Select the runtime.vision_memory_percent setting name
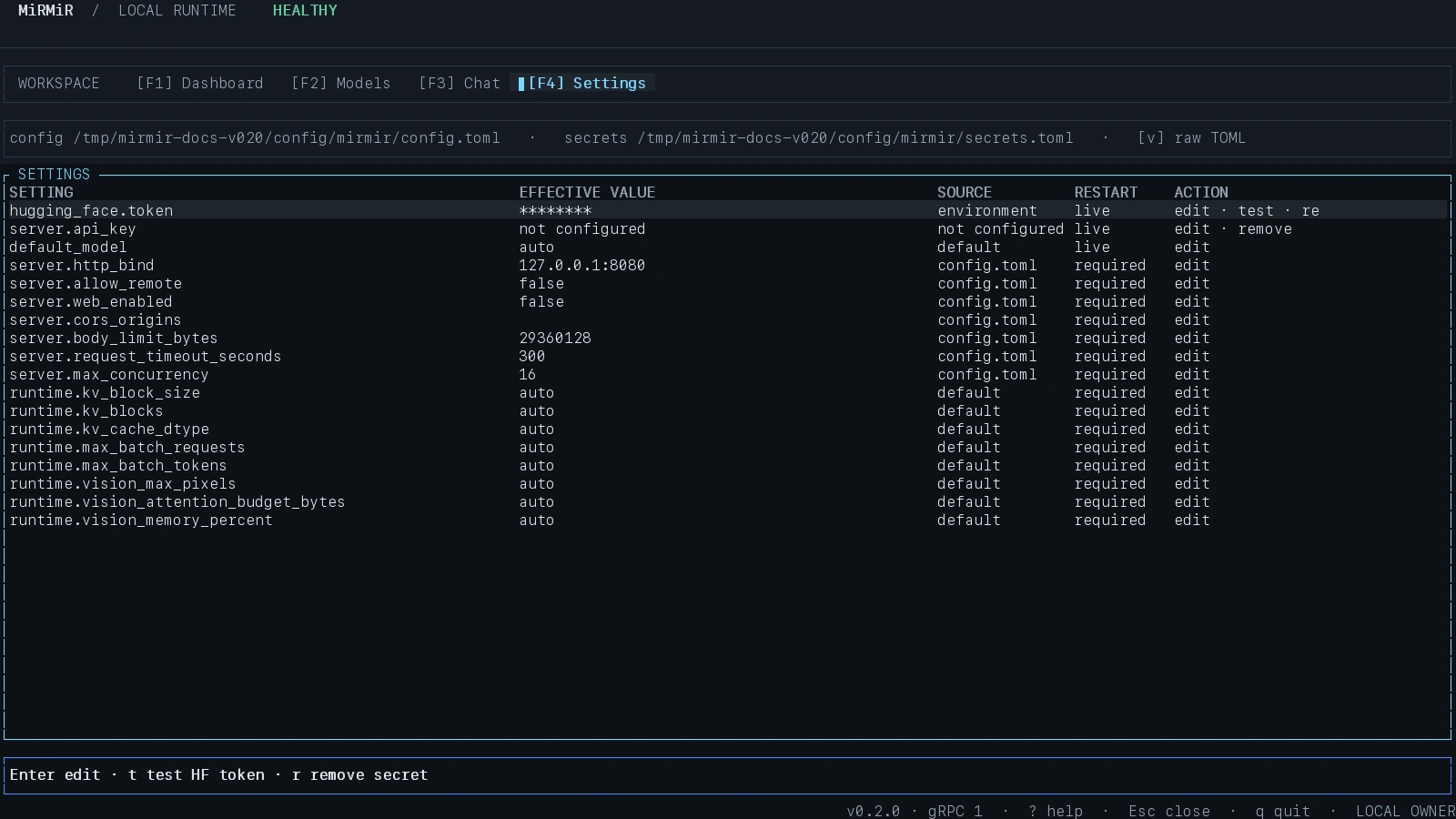The width and height of the screenshot is (1456, 819). [141, 520]
